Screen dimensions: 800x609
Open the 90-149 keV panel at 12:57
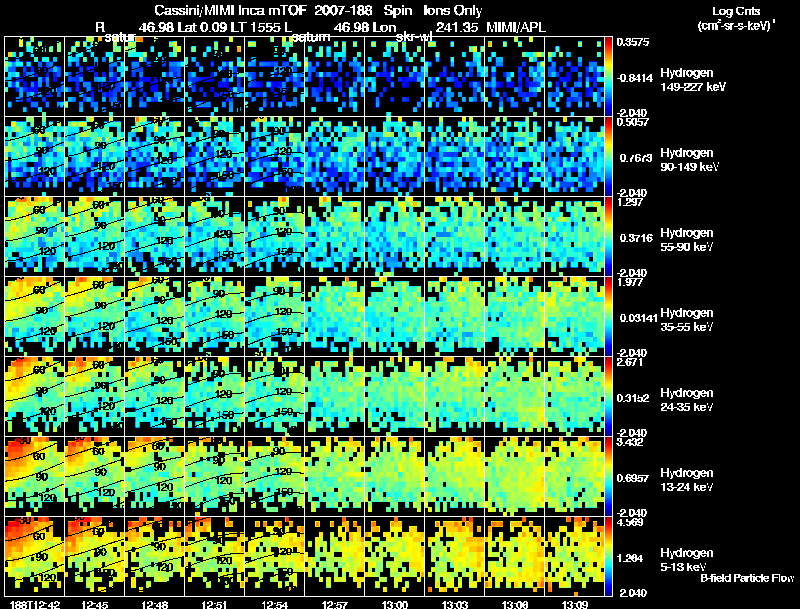[x=335, y=156]
